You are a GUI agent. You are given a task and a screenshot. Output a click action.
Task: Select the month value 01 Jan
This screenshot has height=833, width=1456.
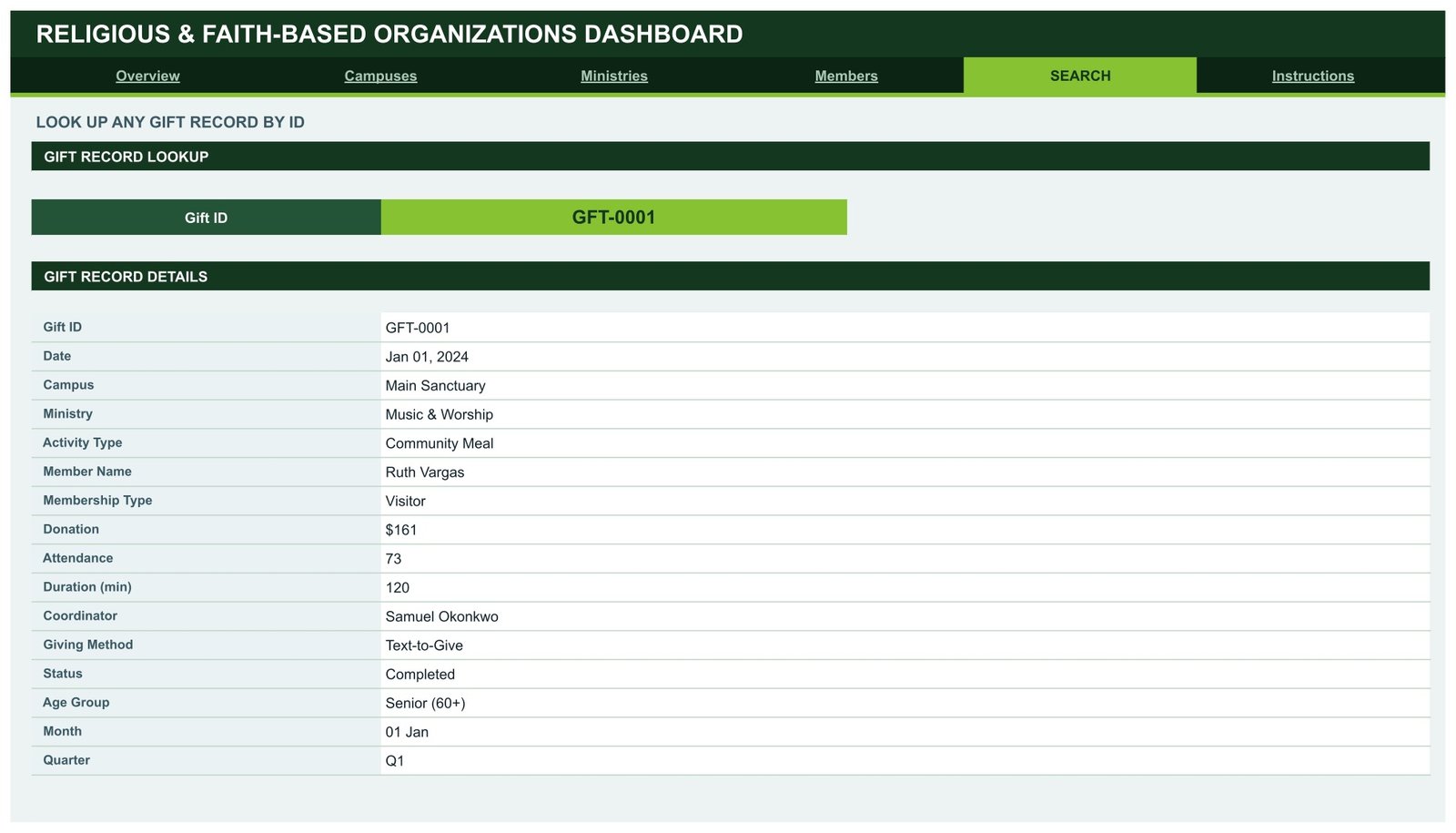tap(407, 732)
